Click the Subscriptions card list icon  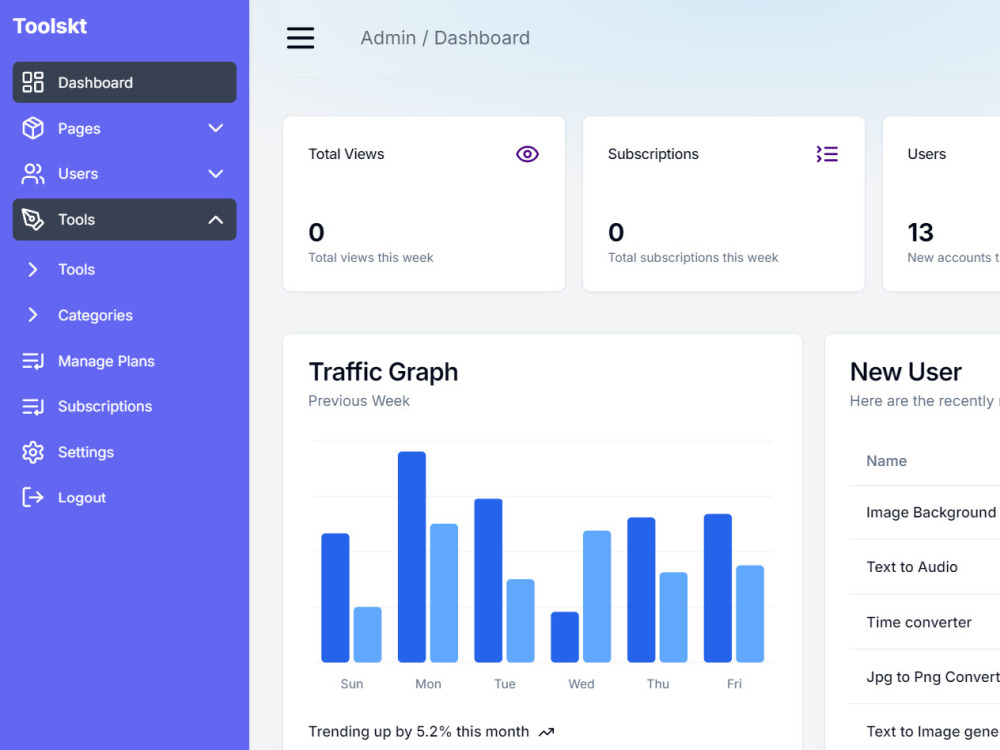click(x=827, y=154)
